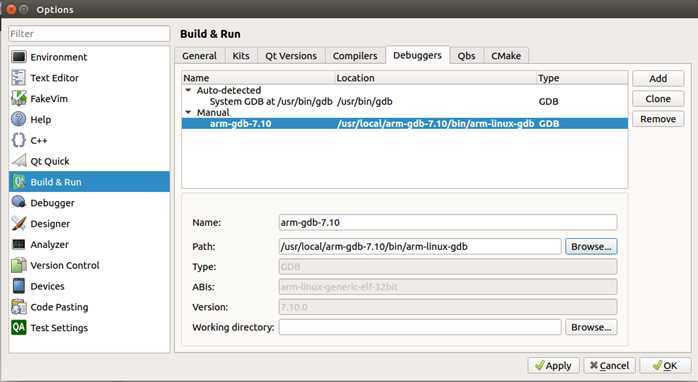The image size is (698, 382).
Task: Select the Code Pasting icon
Action: (19, 307)
